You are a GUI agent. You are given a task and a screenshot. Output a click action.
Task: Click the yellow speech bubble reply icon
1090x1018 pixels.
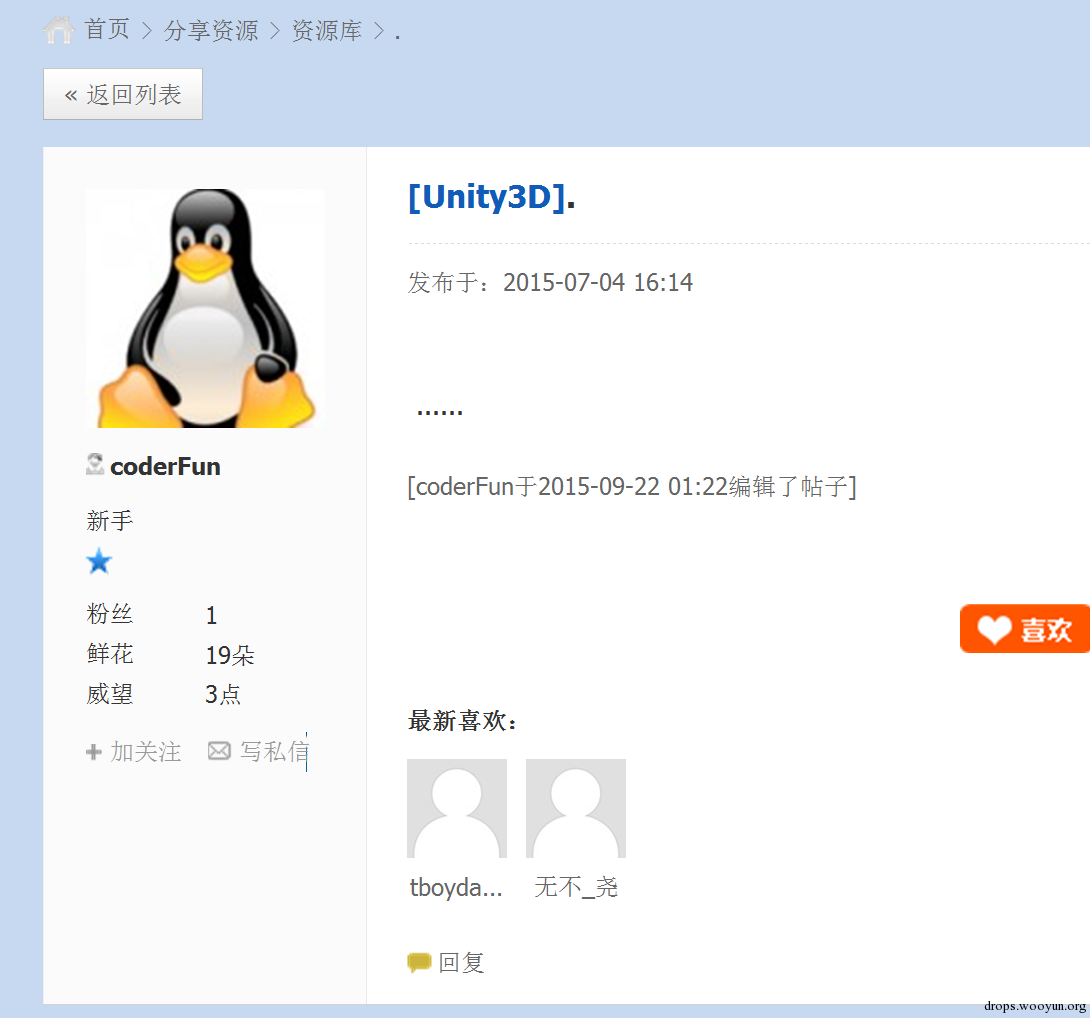(419, 962)
